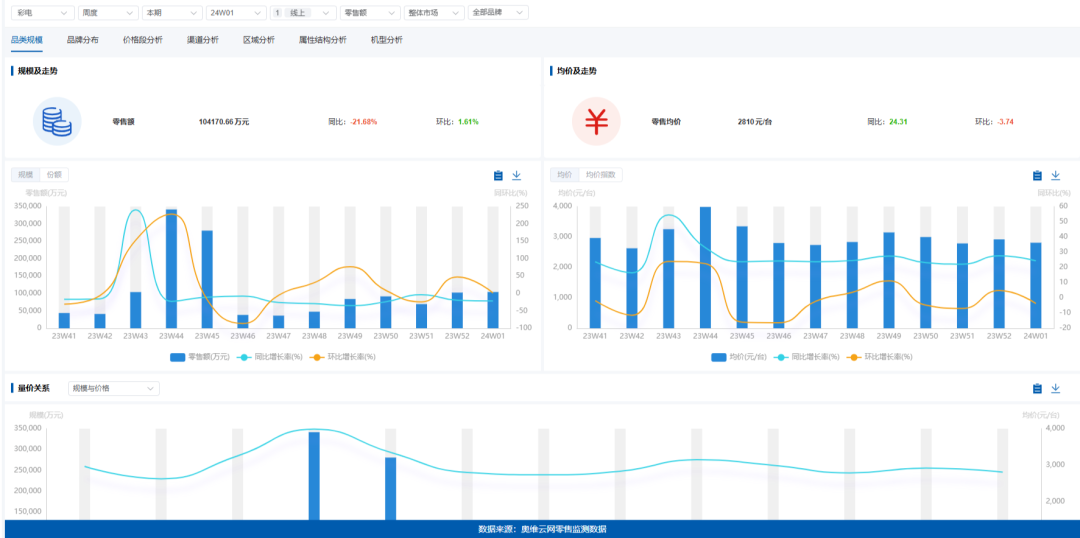Download the 规模及走势 sales chart

(x=517, y=175)
